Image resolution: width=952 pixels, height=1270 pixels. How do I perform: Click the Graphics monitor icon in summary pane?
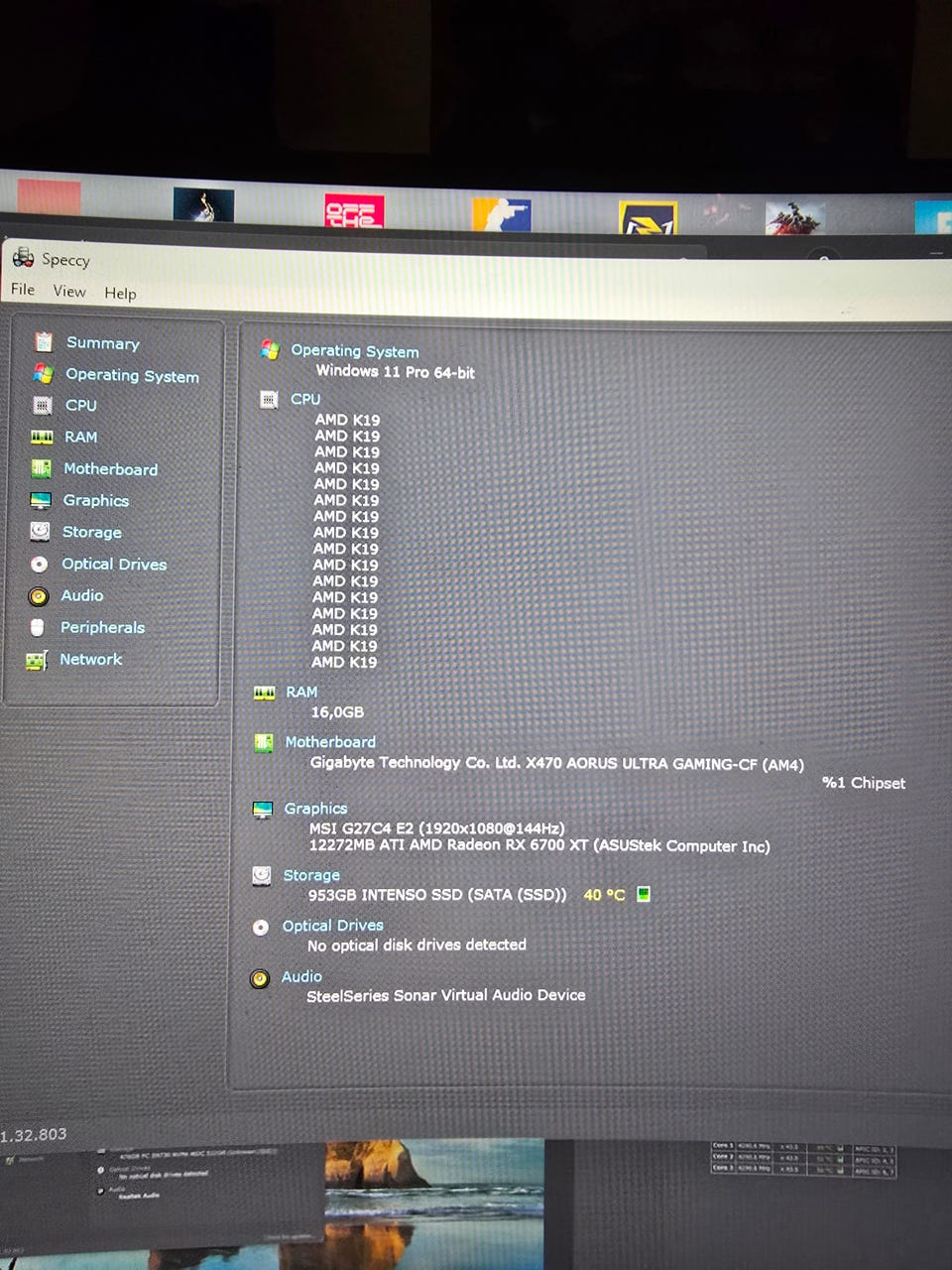click(x=262, y=810)
